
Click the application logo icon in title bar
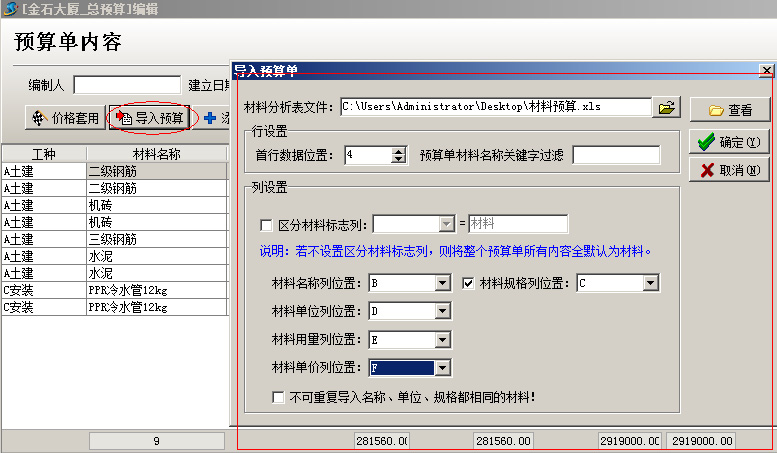tap(10, 8)
